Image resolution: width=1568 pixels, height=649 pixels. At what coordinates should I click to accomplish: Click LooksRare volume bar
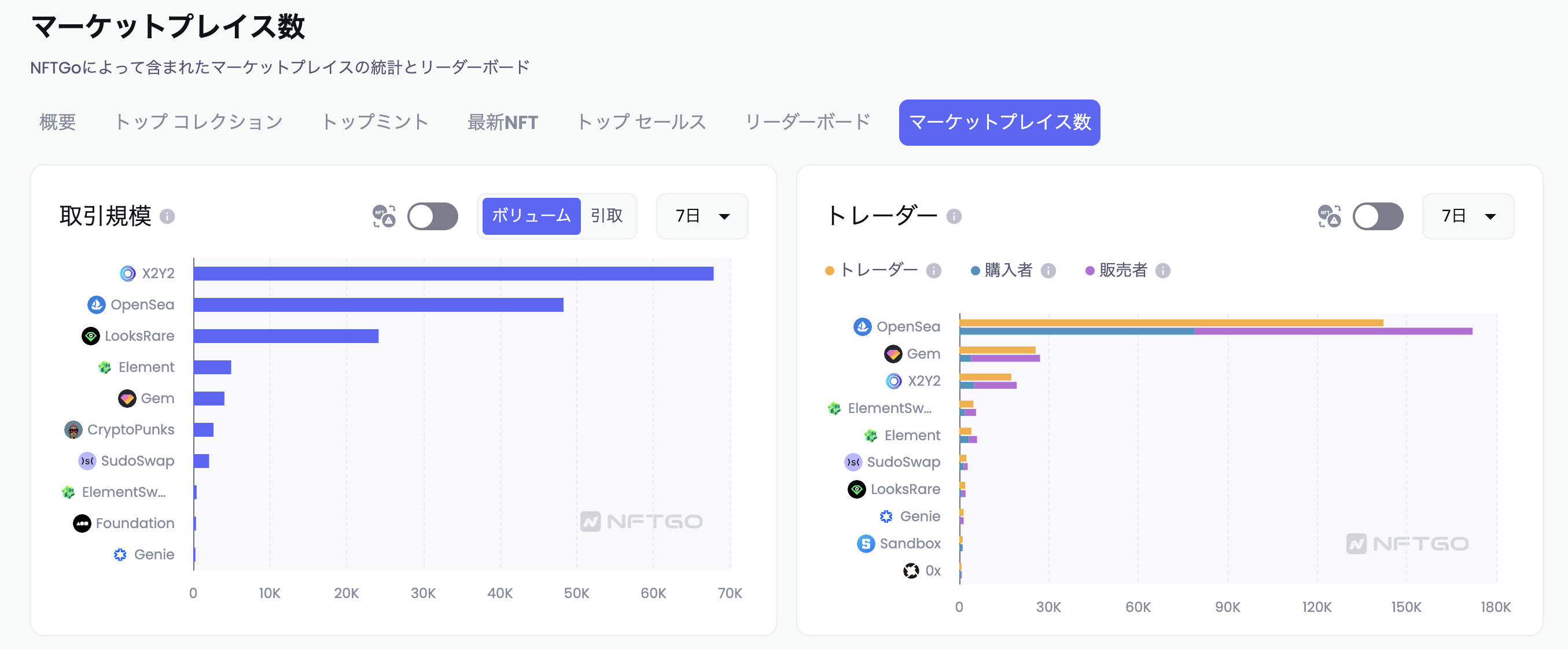point(286,335)
